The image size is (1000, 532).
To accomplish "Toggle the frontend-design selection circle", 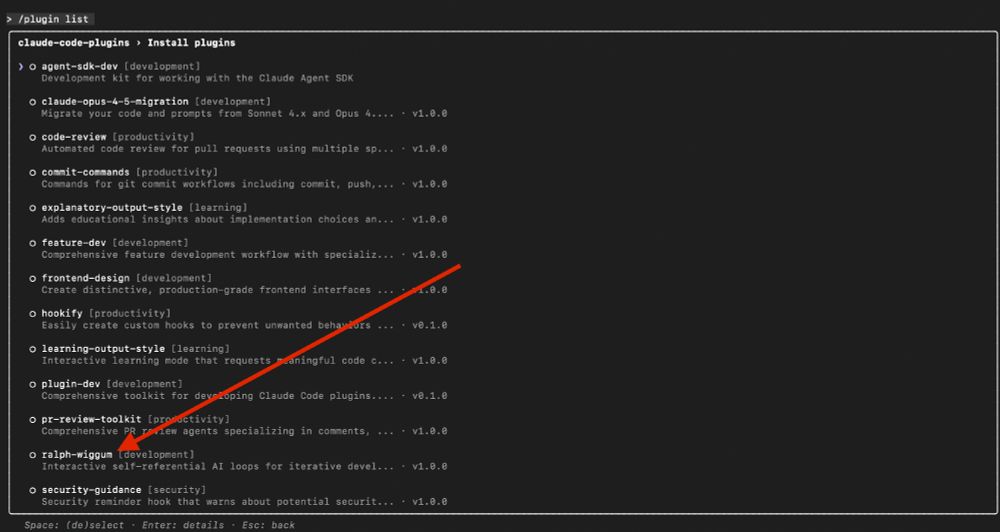I will pos(33,279).
